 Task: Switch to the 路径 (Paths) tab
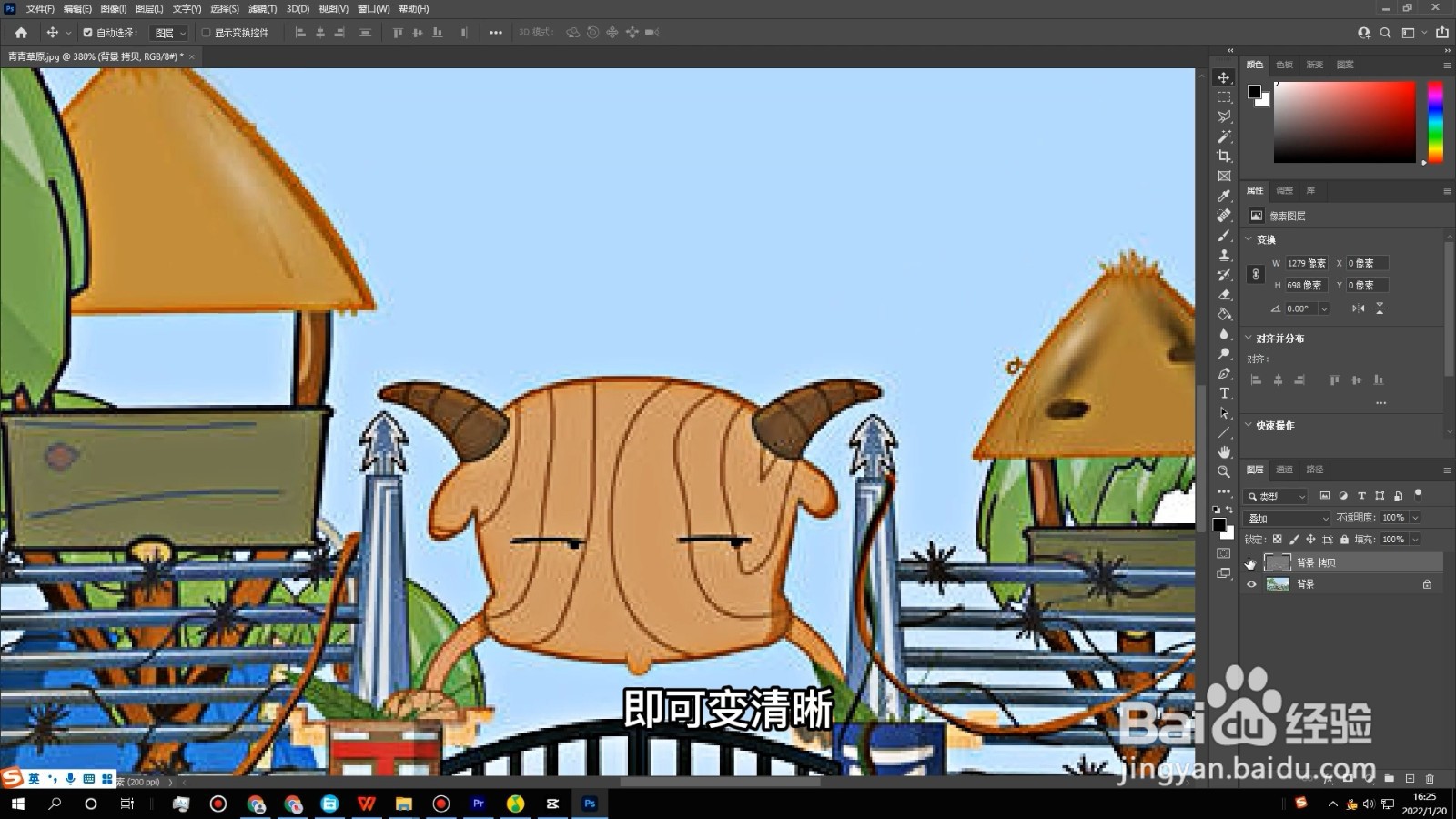tap(1315, 470)
